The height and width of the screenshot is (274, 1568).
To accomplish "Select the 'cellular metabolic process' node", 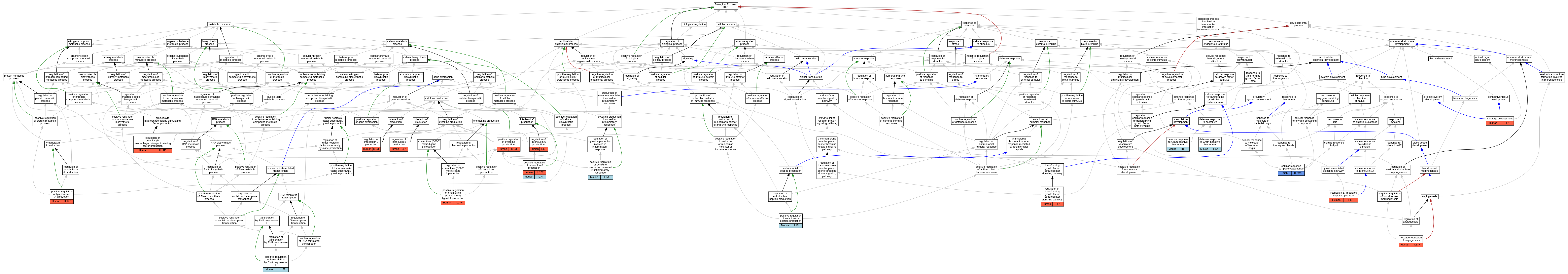I will (397, 43).
